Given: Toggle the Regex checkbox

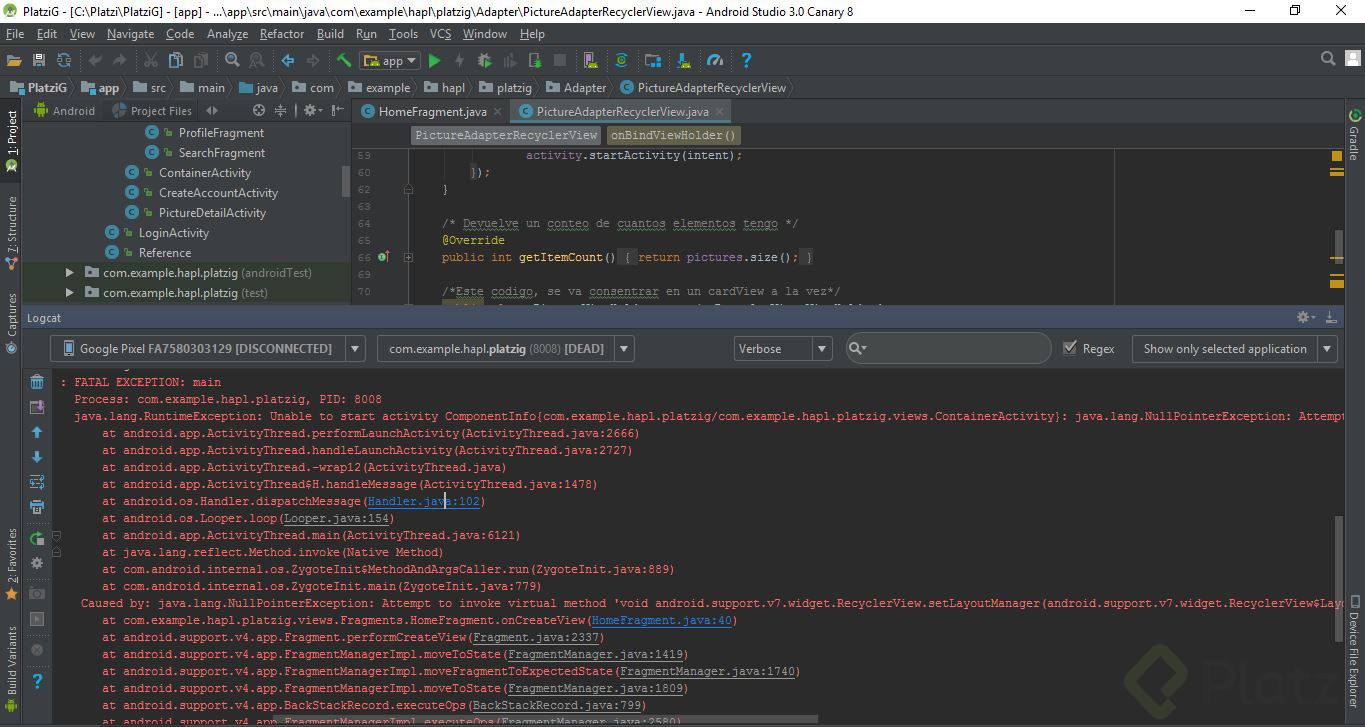Looking at the screenshot, I should (x=1070, y=348).
